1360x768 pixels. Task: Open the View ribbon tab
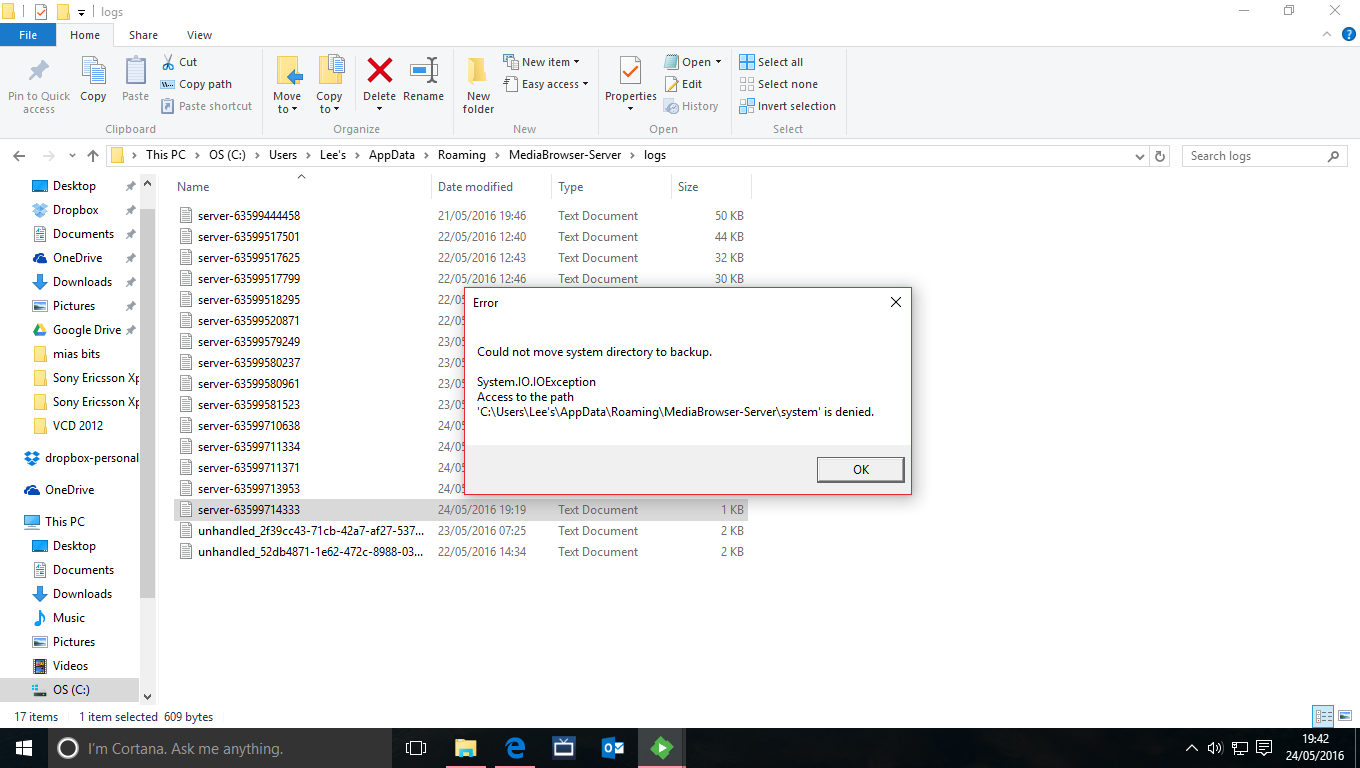click(198, 34)
